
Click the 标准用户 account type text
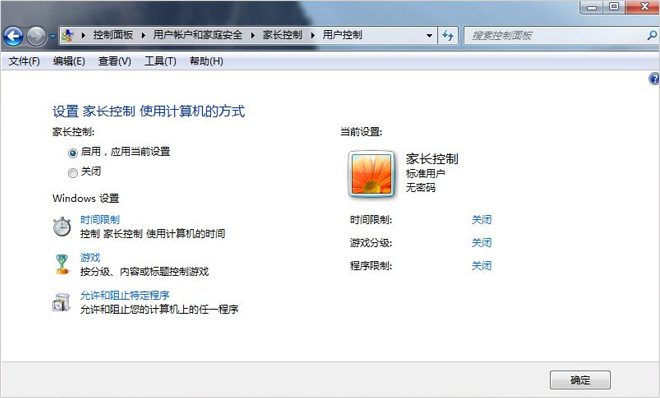coord(425,173)
